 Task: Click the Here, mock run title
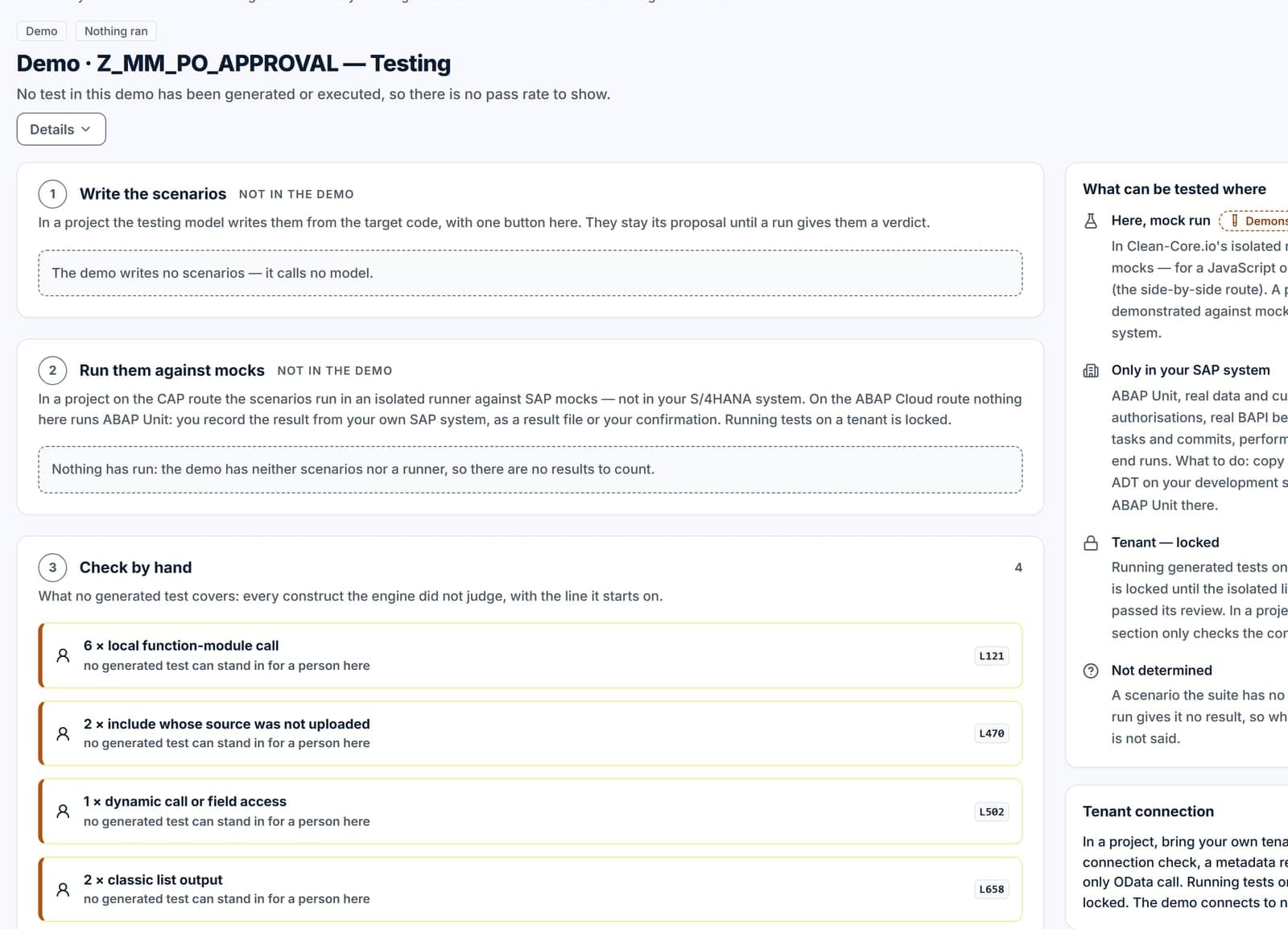(1161, 221)
